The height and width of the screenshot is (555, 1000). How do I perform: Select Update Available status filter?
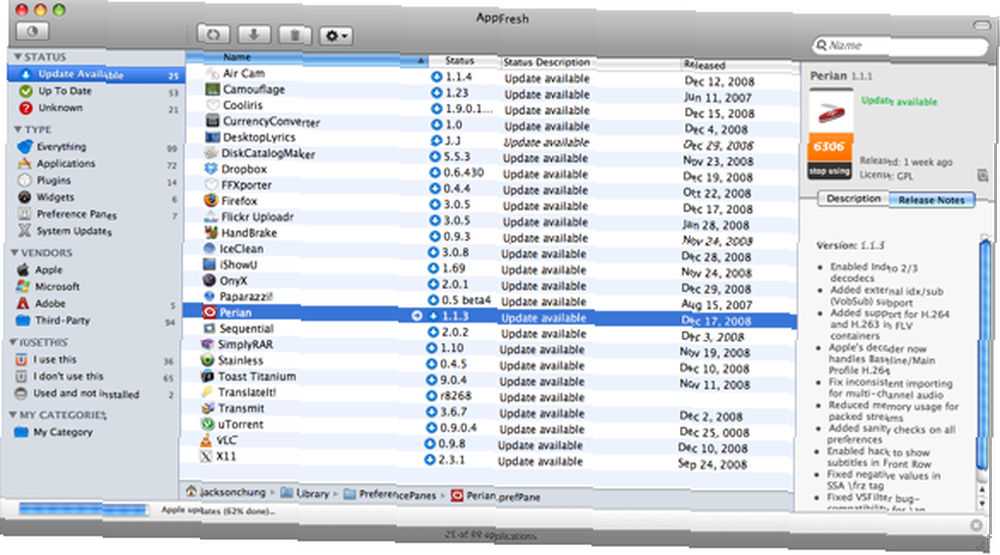pos(96,75)
